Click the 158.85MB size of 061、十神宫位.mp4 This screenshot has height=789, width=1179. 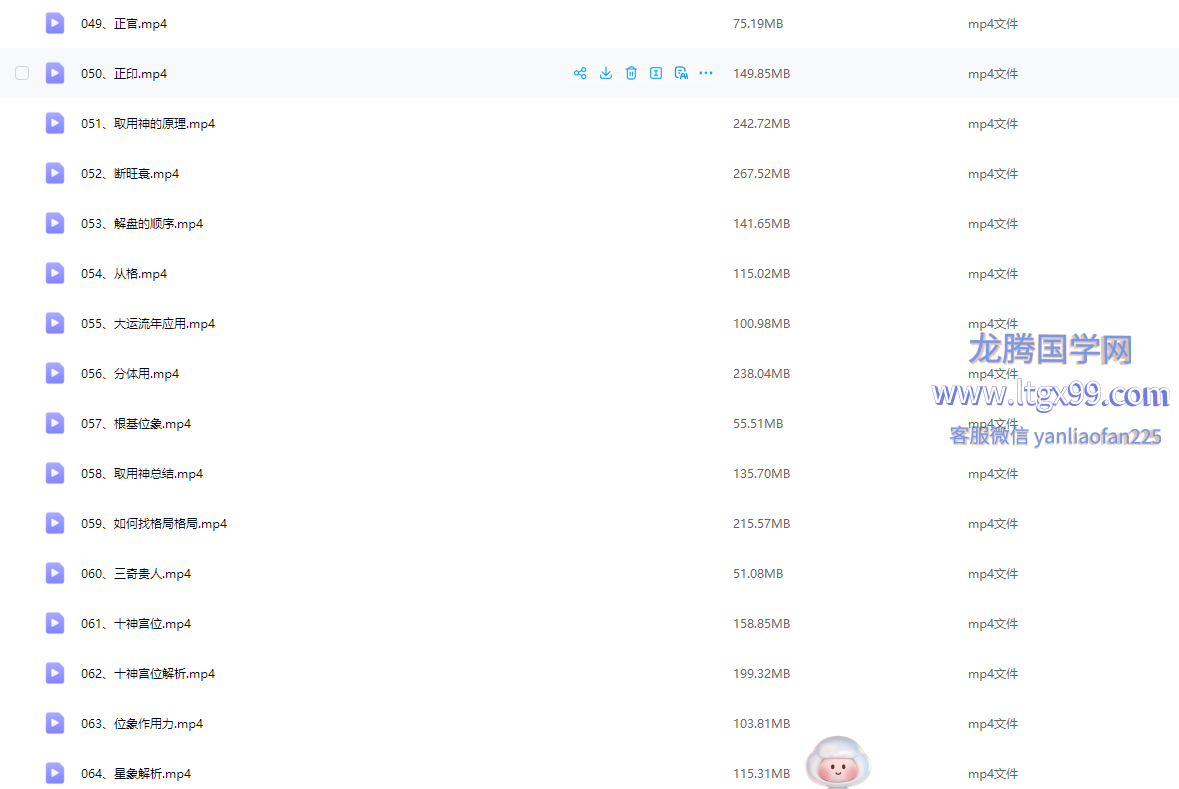(761, 624)
